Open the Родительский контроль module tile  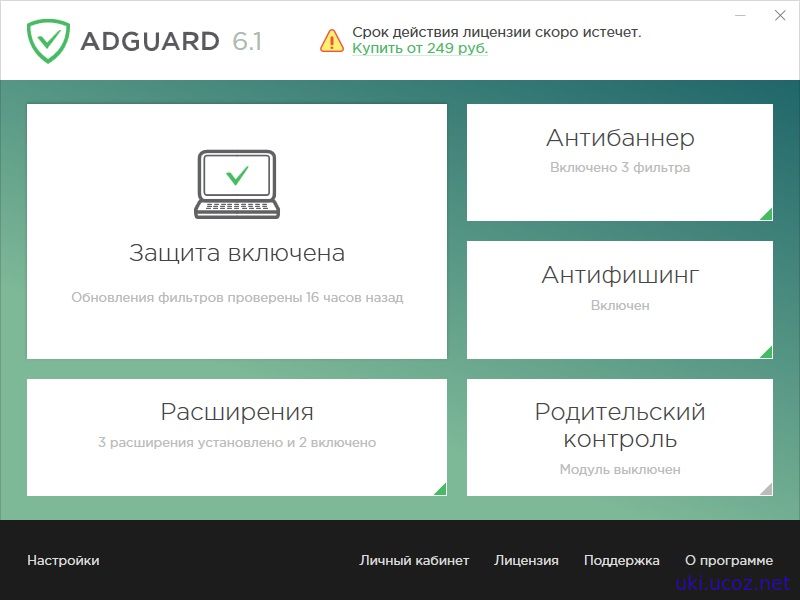(x=620, y=437)
